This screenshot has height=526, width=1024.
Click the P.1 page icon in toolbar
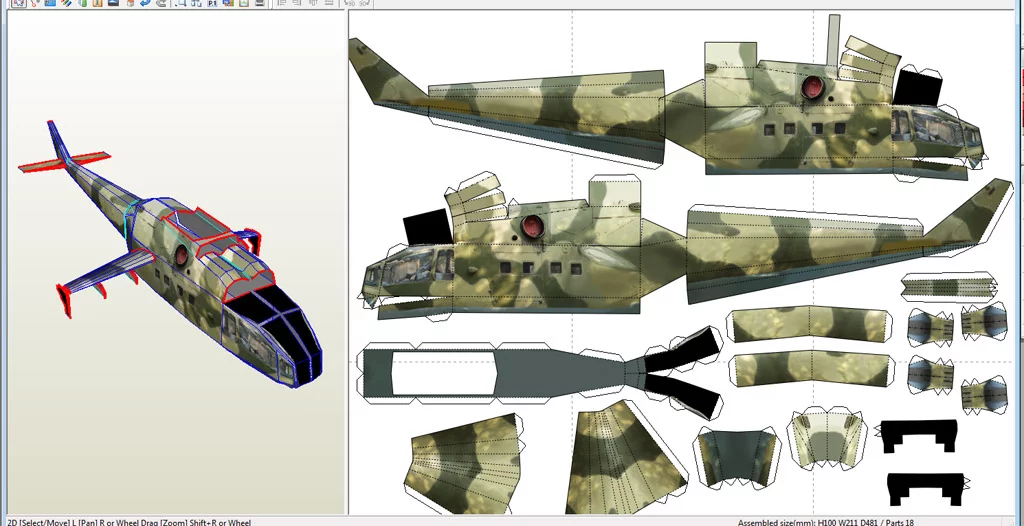pos(212,3)
